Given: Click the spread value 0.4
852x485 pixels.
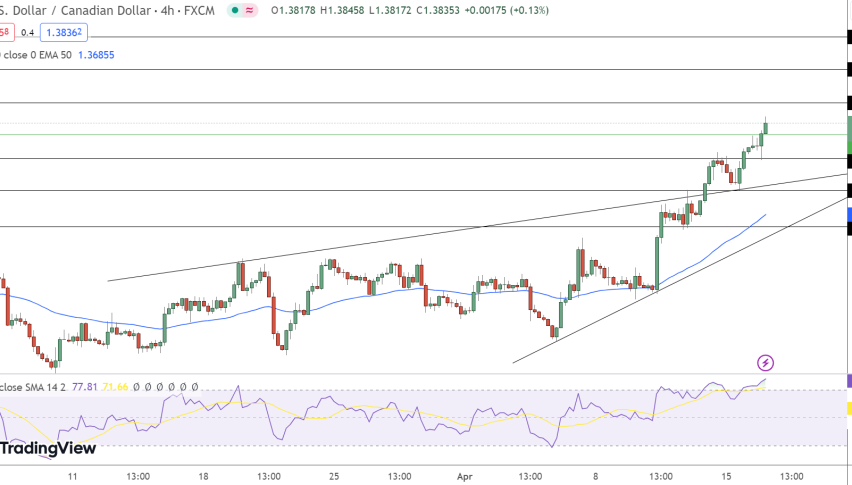Looking at the screenshot, I should pyautogui.click(x=27, y=33).
